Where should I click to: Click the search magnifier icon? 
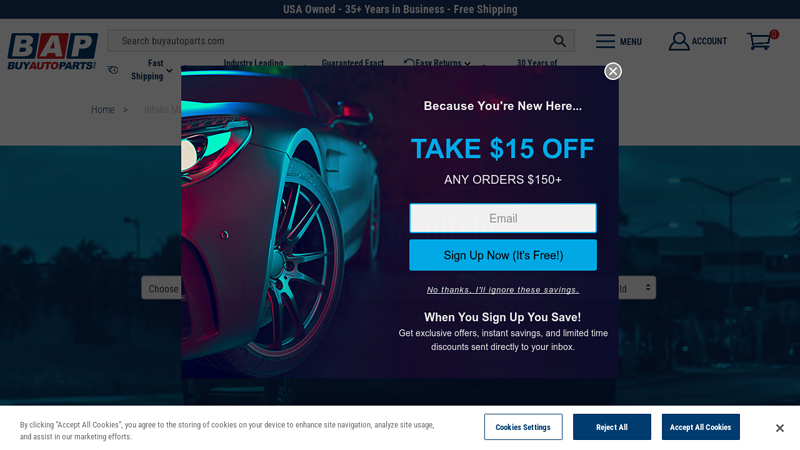(x=559, y=41)
